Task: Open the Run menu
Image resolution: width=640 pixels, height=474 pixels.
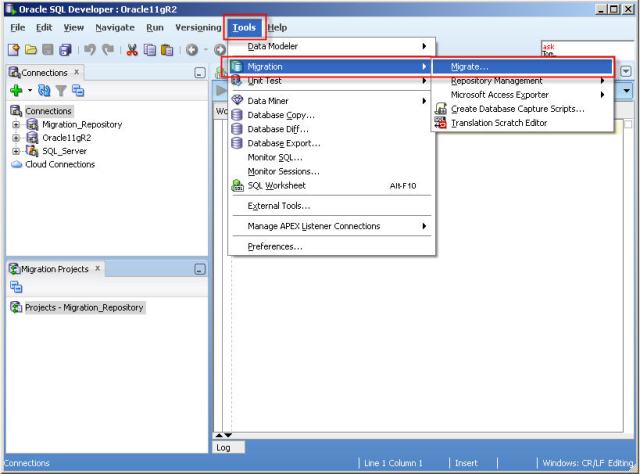Action: (x=155, y=28)
